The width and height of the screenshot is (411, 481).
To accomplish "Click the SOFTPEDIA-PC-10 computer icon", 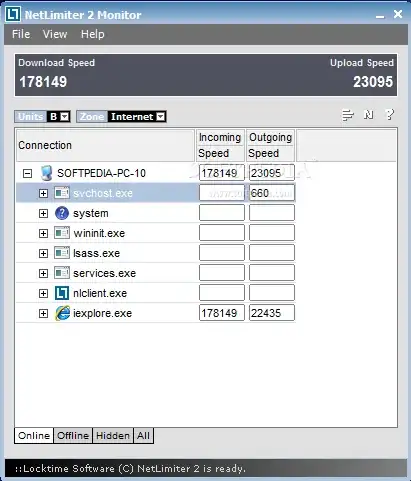I will 46,173.
